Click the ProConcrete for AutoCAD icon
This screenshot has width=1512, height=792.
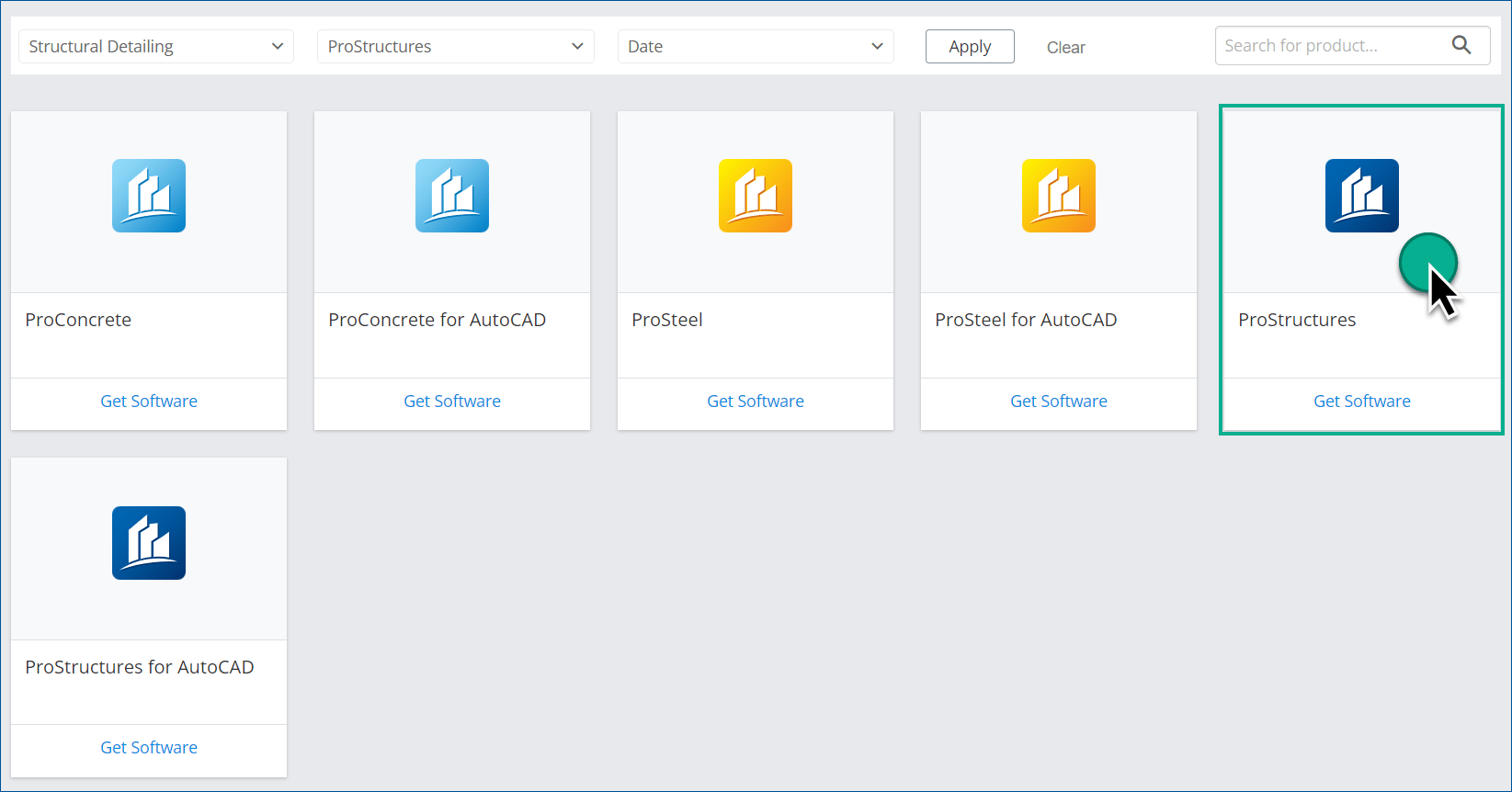pyautogui.click(x=452, y=196)
